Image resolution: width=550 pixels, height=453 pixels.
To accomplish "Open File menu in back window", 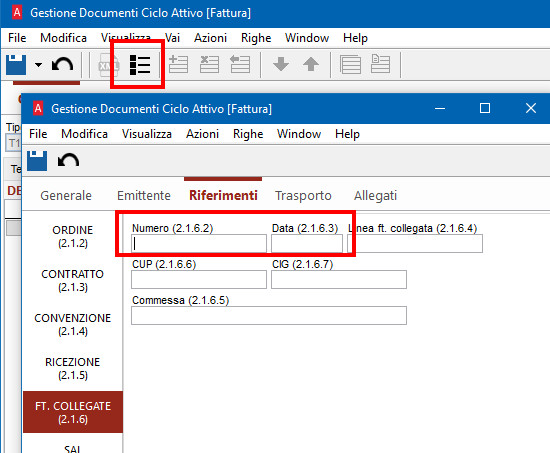I will (17, 38).
